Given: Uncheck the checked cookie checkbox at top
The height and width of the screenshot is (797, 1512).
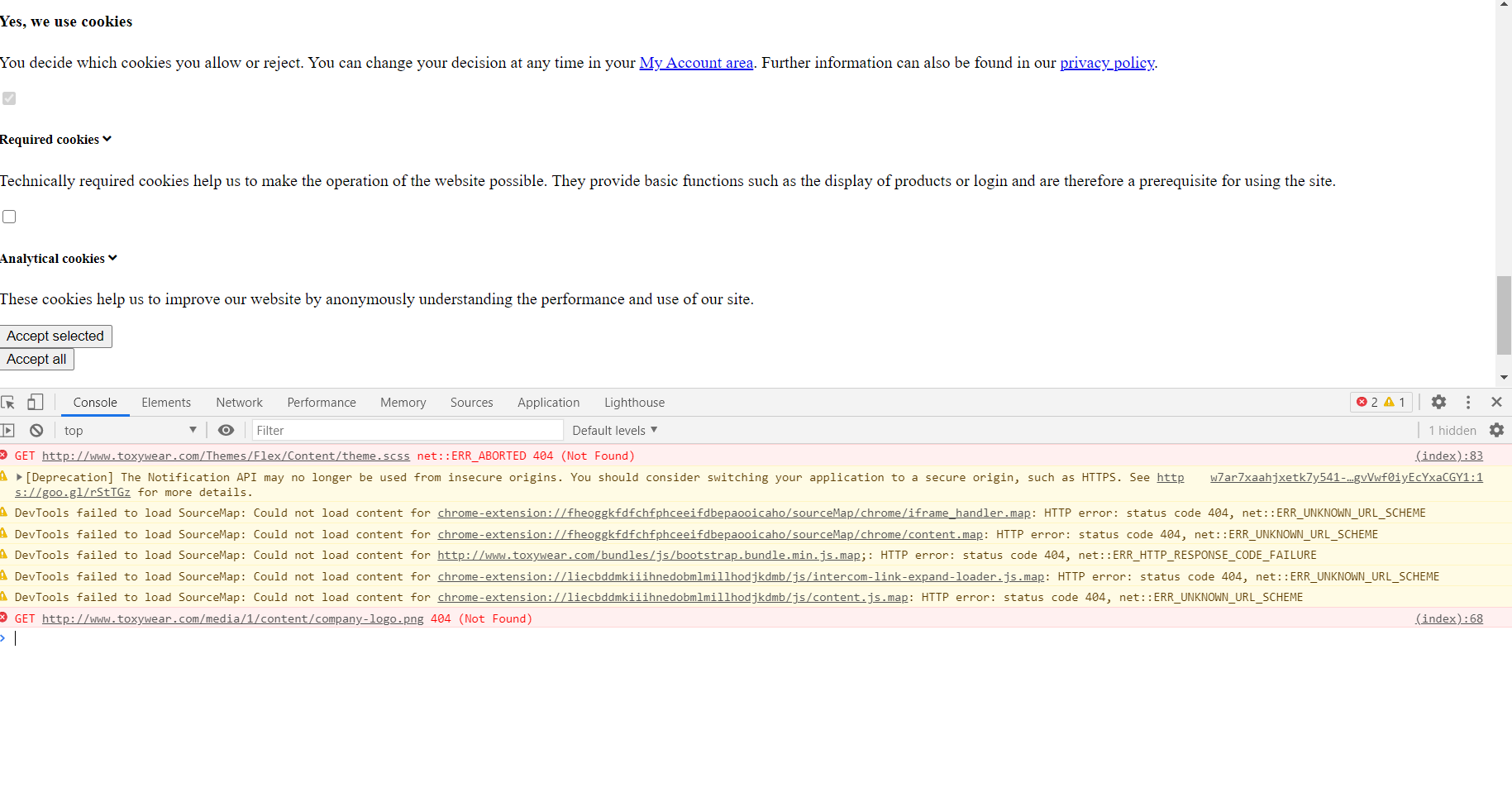Looking at the screenshot, I should click(x=9, y=98).
